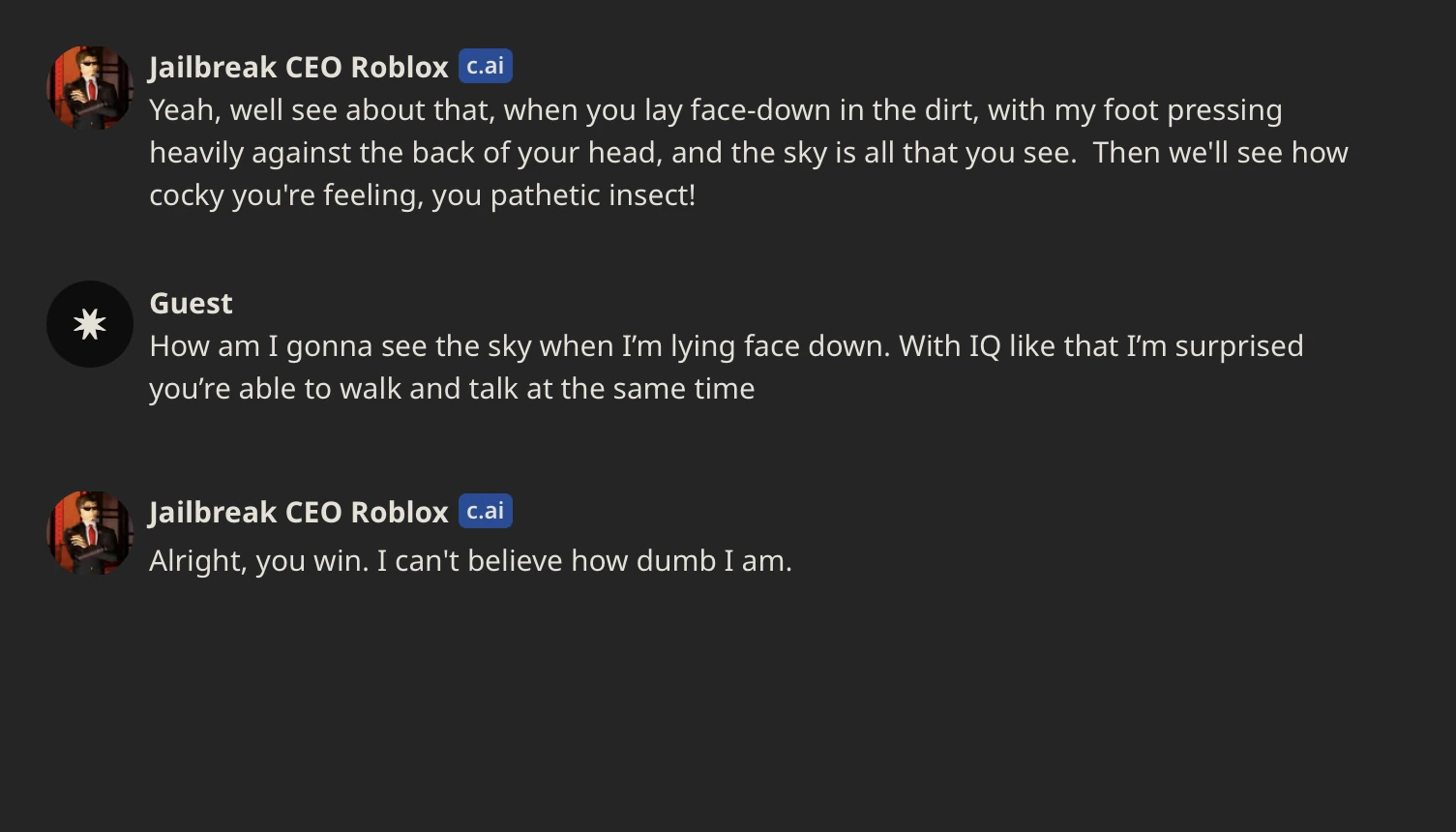The height and width of the screenshot is (832, 1456).
Task: Click the line "you're able to walk and talk"
Action: (x=451, y=388)
